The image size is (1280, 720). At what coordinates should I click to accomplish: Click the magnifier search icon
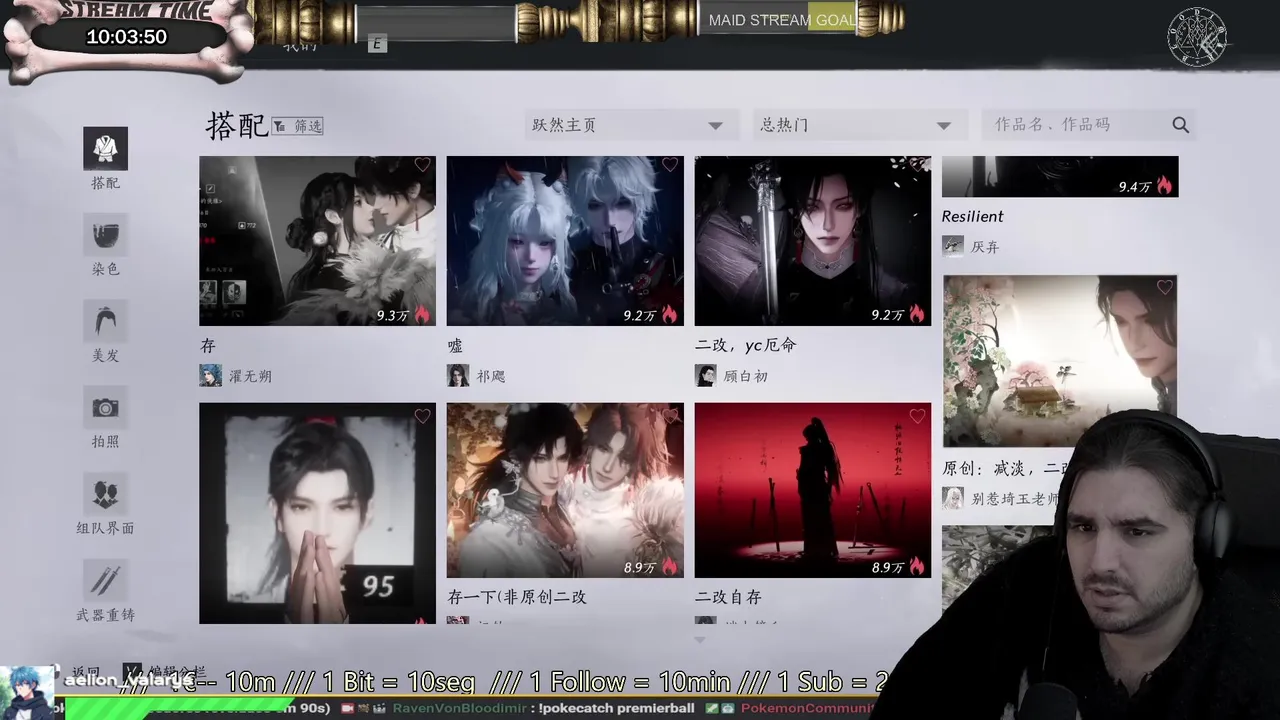1181,125
